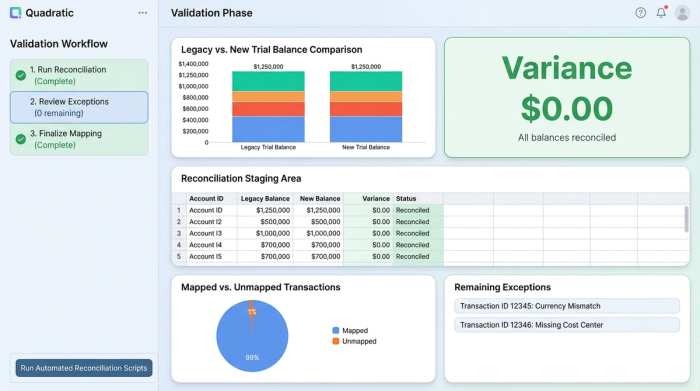The image size is (700, 391).
Task: Select row number 3 header
Action: pos(179,233)
